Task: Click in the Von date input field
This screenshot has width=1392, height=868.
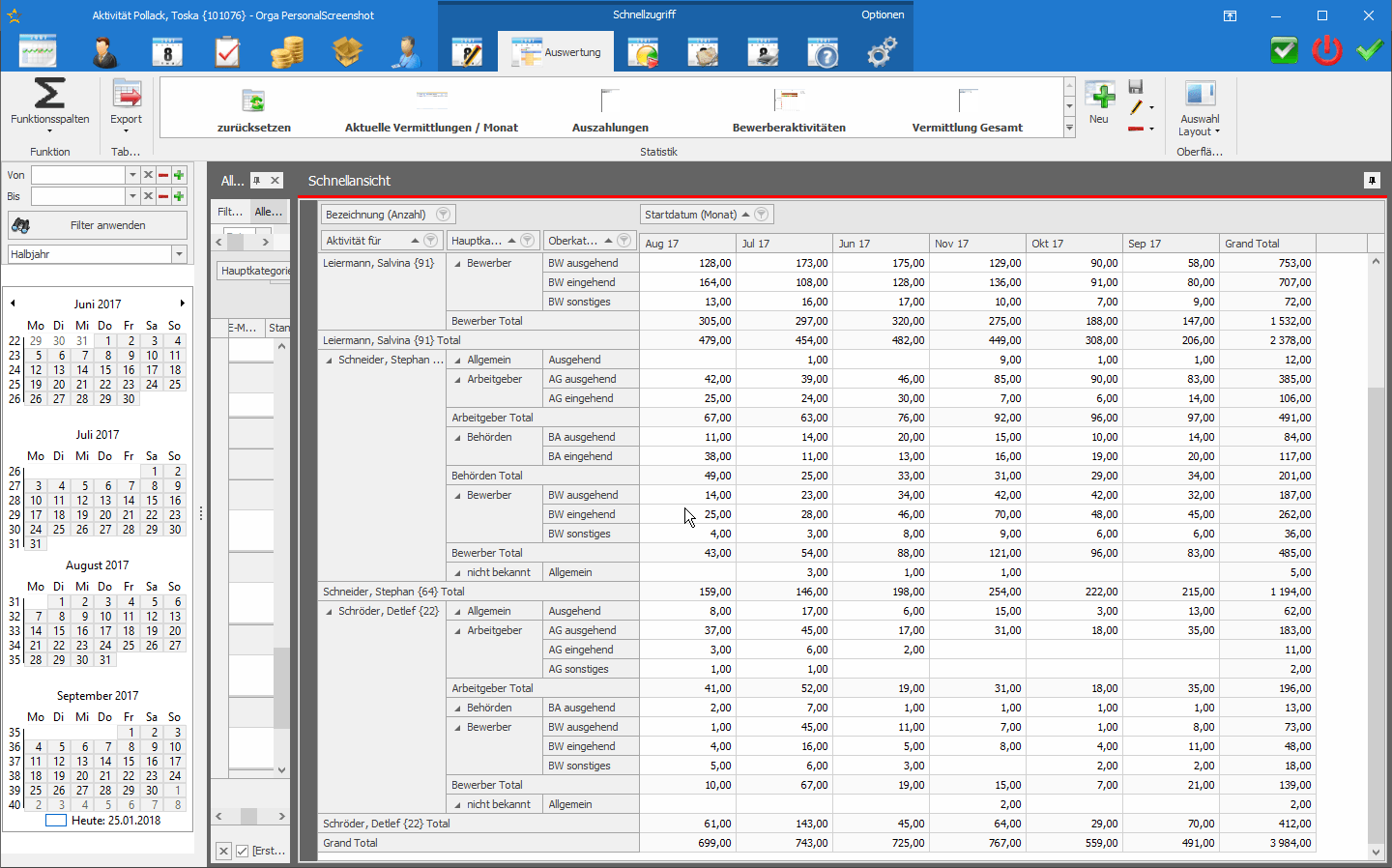Action: pos(78,175)
